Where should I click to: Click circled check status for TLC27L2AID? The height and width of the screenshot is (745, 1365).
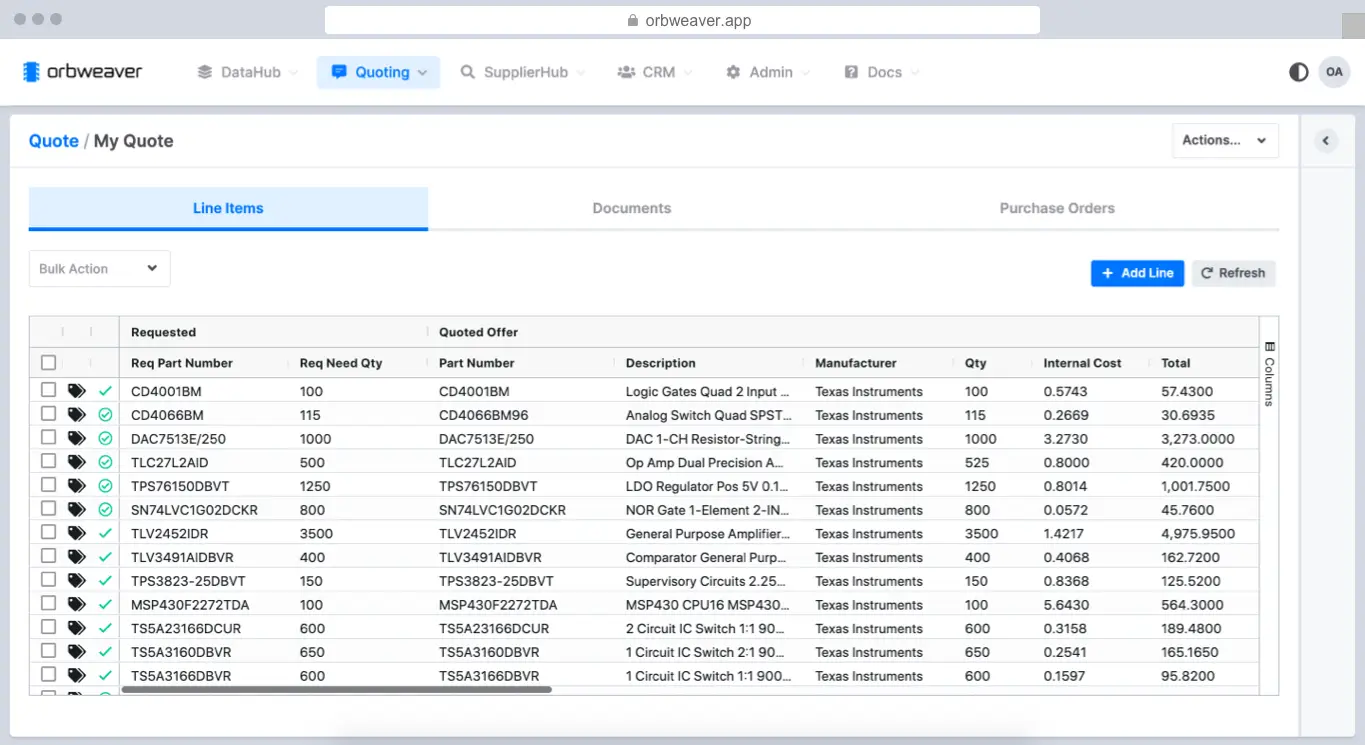click(105, 462)
